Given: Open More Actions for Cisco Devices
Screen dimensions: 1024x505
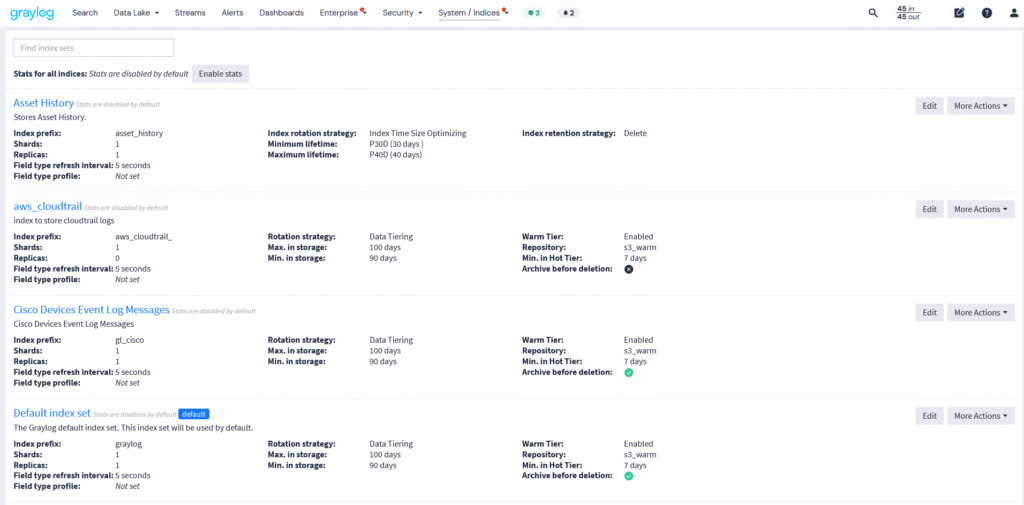Looking at the screenshot, I should click(981, 312).
